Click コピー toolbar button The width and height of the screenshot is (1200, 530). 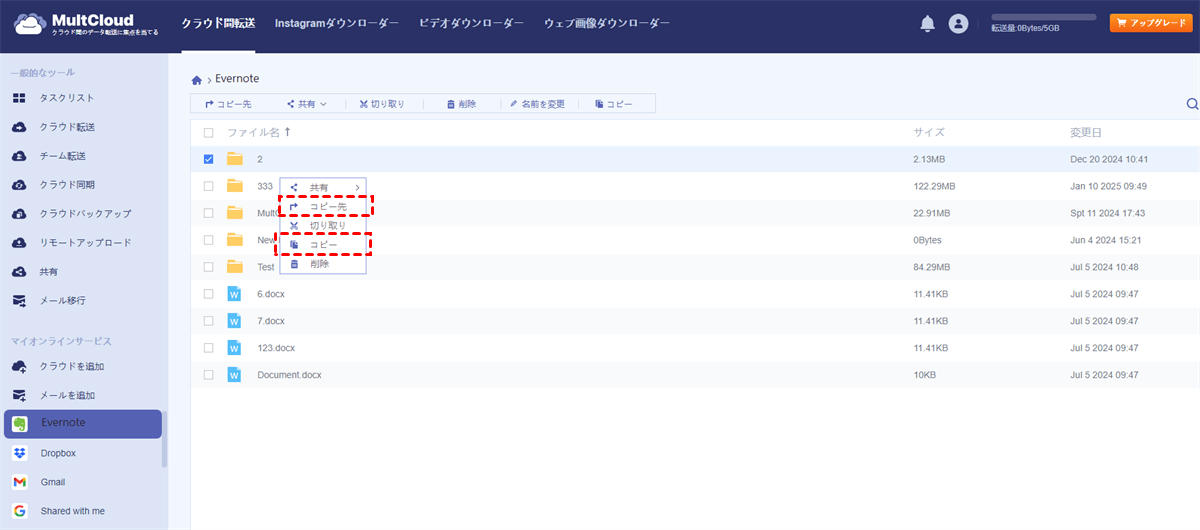[x=613, y=104]
